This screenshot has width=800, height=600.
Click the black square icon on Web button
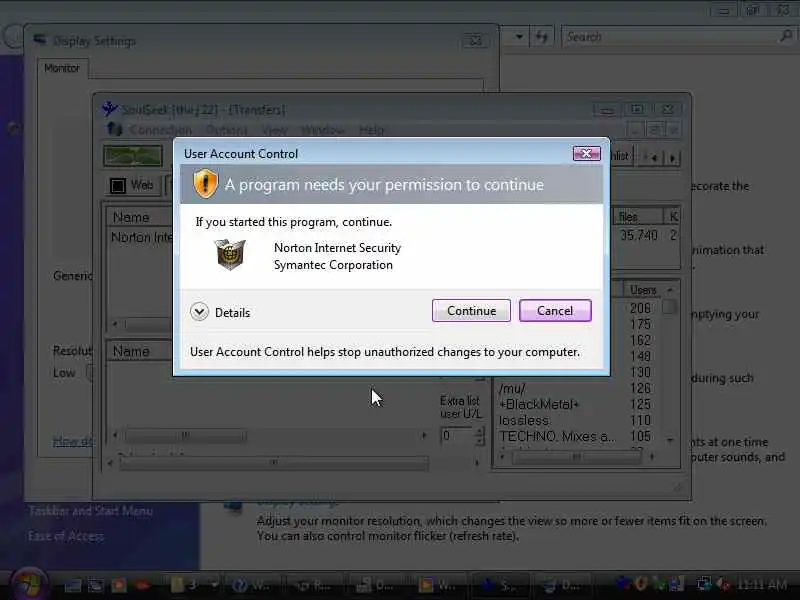tap(118, 186)
